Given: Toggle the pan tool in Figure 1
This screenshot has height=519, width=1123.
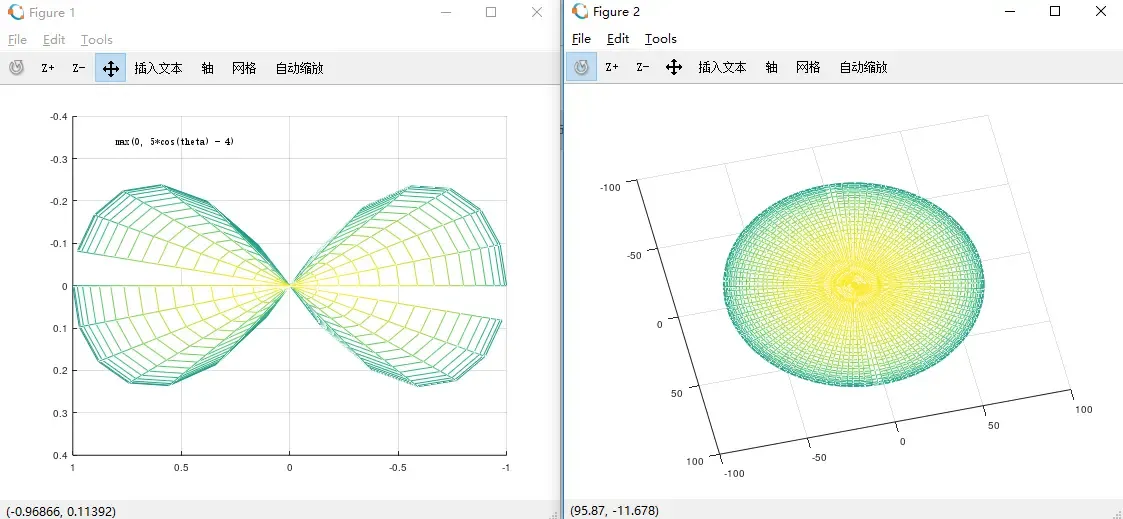Looking at the screenshot, I should (x=111, y=68).
